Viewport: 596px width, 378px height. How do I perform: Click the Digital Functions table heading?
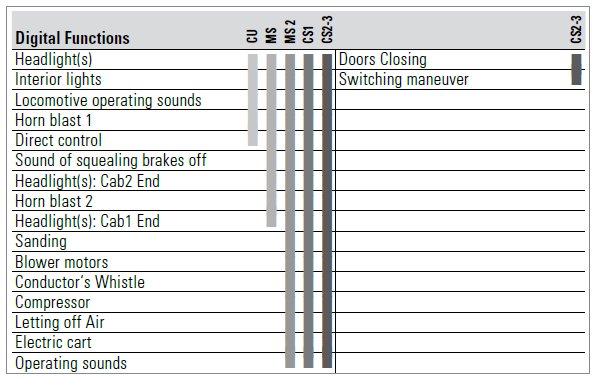click(x=72, y=38)
